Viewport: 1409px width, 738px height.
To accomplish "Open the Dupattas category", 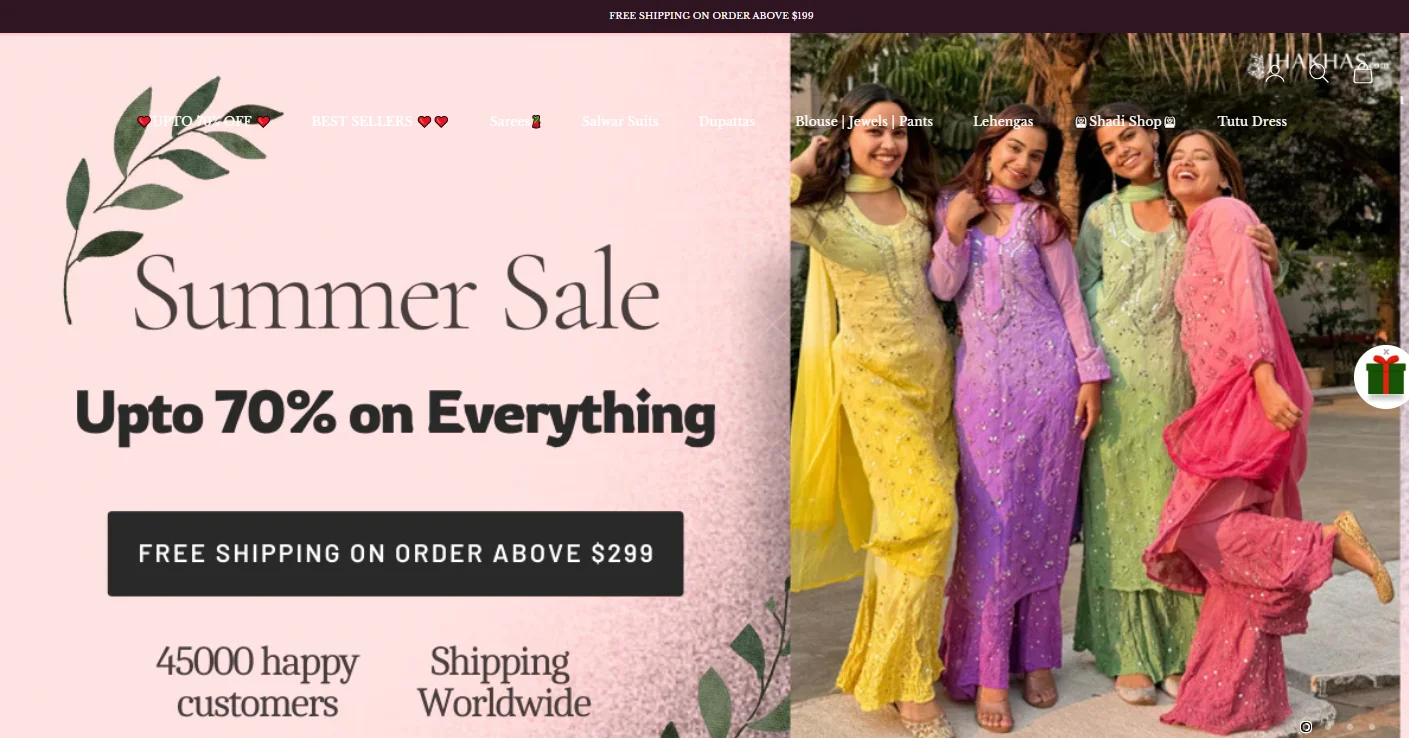I will coord(727,121).
